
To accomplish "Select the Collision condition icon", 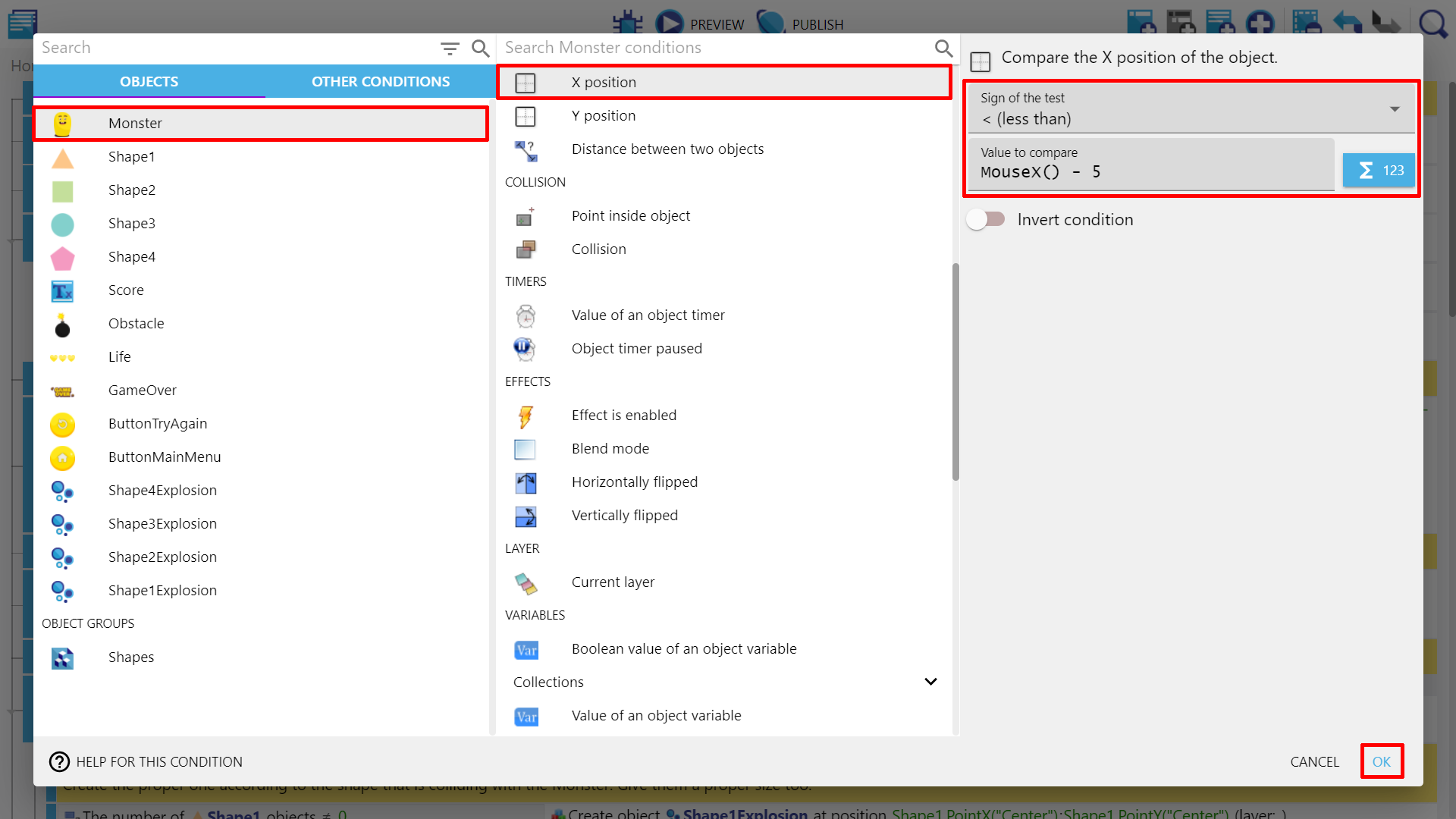I will pos(526,249).
